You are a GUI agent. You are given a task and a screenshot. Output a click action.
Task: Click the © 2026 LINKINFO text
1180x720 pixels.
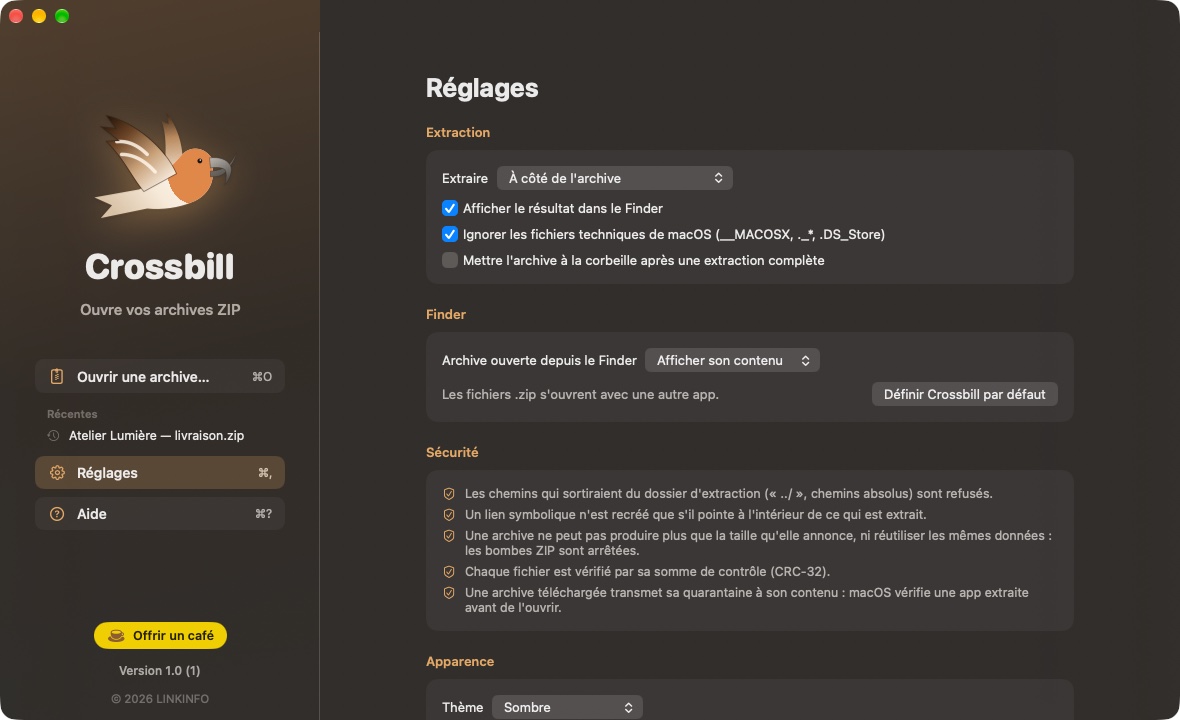tap(160, 699)
